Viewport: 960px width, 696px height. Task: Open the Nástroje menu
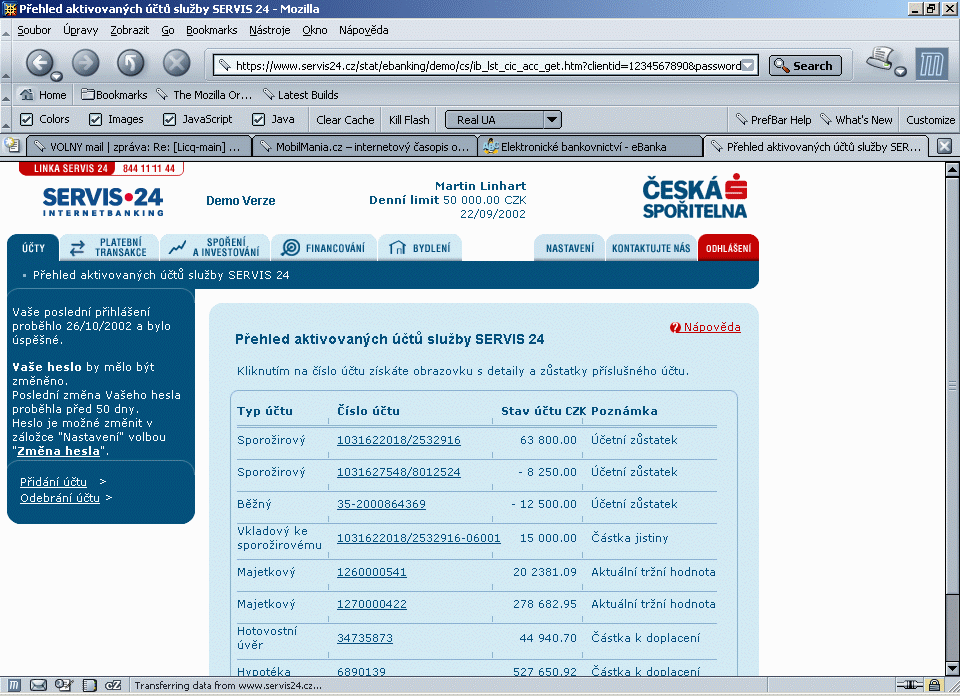click(x=269, y=30)
